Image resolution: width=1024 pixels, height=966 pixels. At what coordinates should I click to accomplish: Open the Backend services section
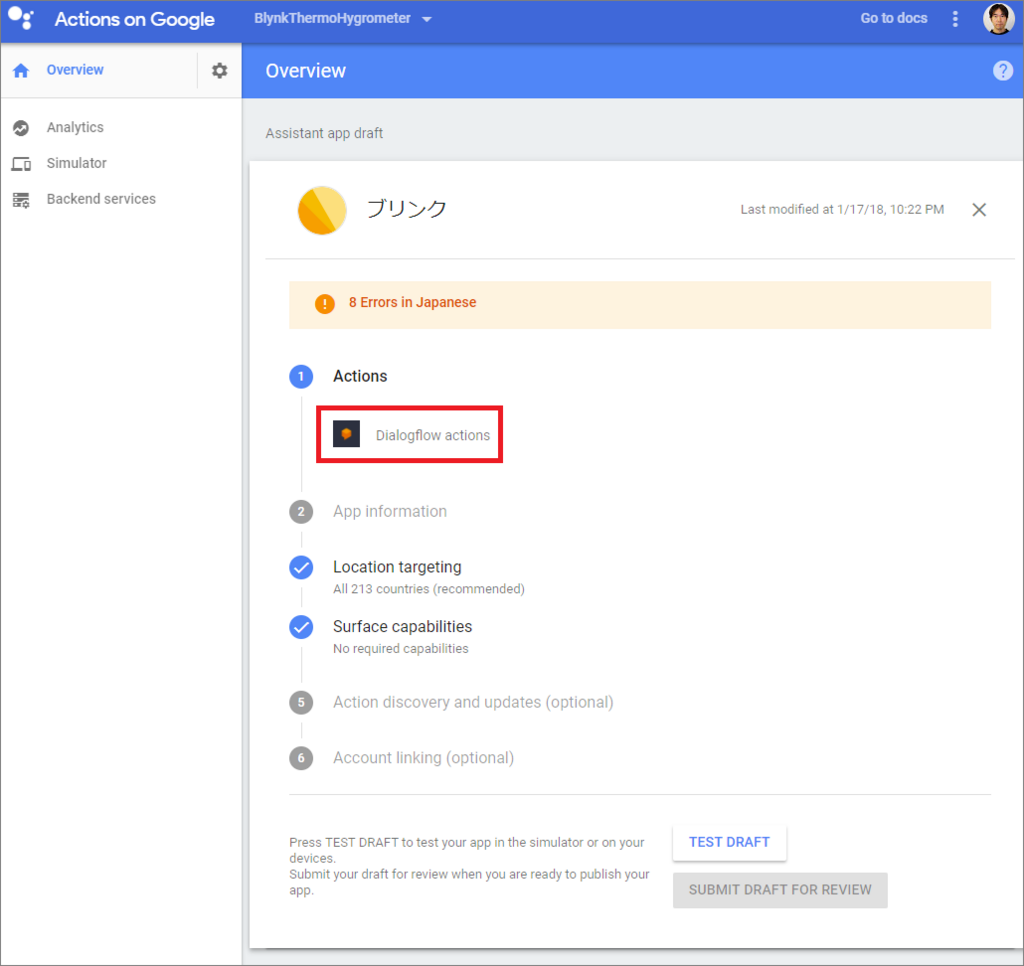tap(101, 199)
